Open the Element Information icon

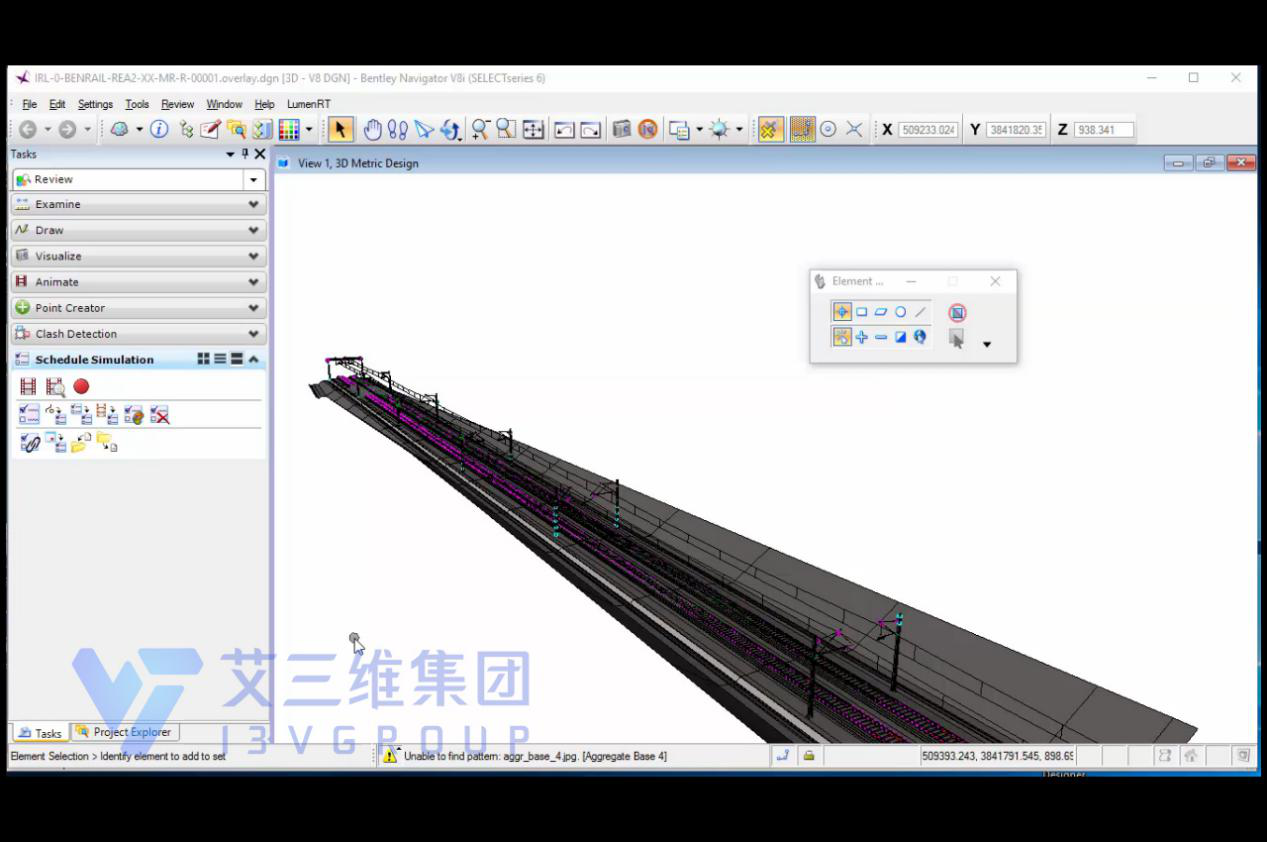(x=159, y=129)
